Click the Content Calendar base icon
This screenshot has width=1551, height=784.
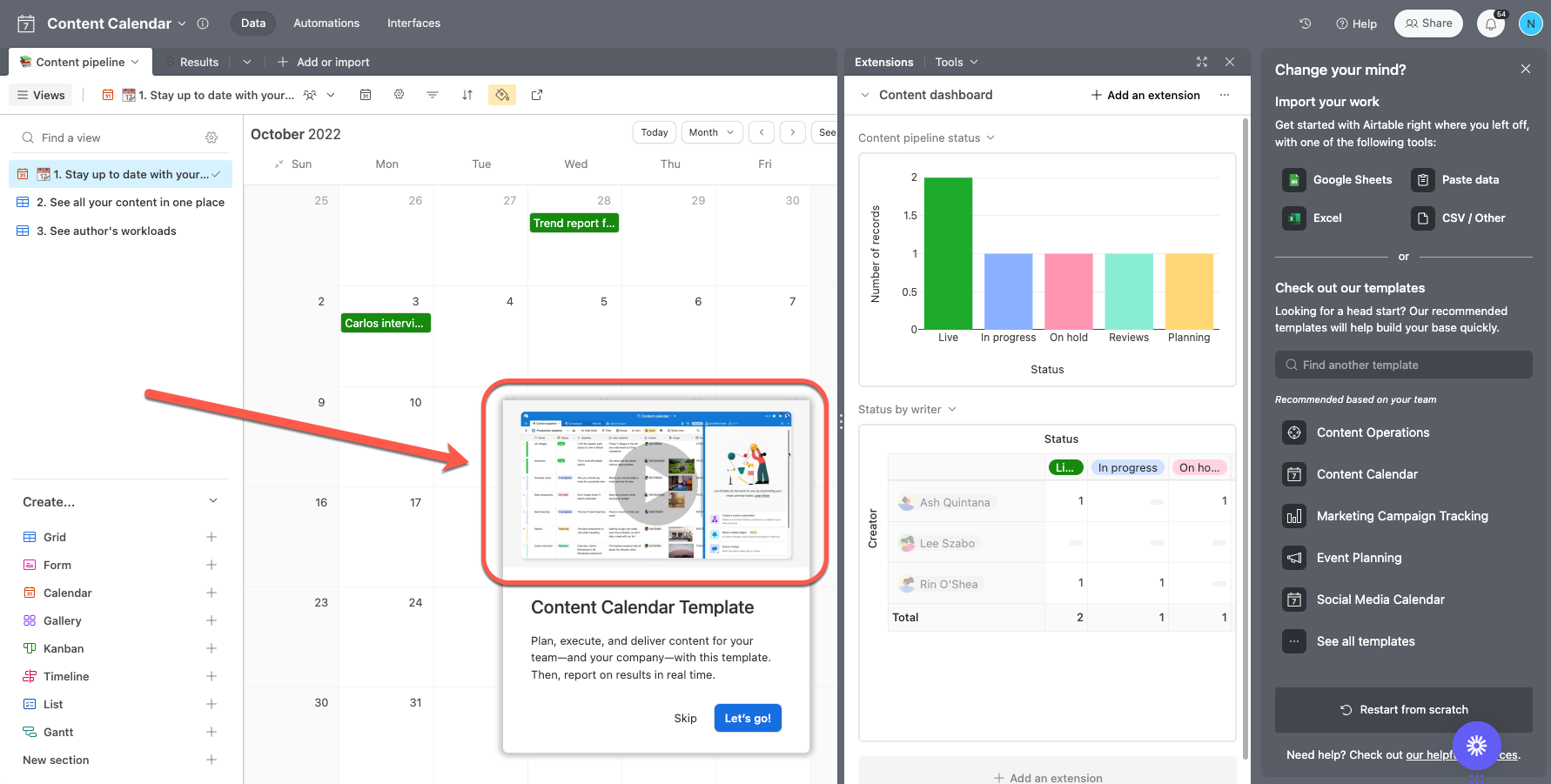click(26, 23)
